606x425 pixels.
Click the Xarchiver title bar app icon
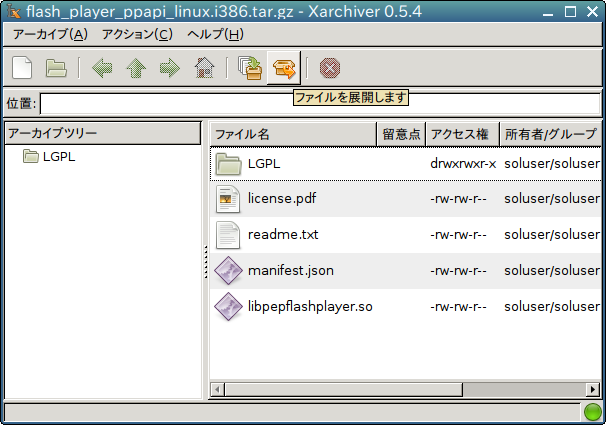click(14, 11)
